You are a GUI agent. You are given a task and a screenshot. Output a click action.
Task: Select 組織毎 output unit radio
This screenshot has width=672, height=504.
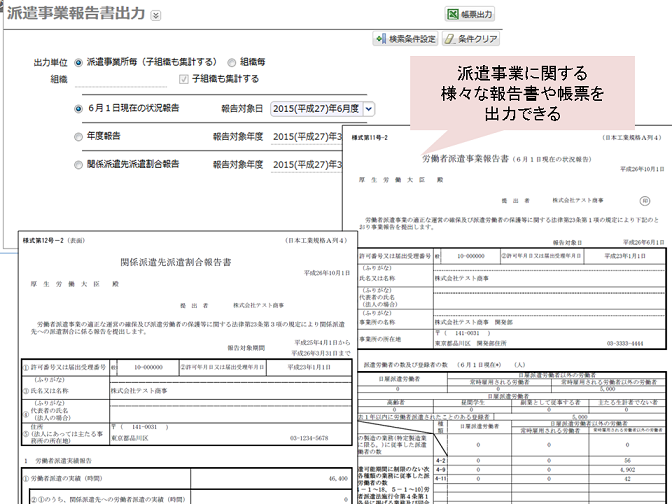pos(232,63)
